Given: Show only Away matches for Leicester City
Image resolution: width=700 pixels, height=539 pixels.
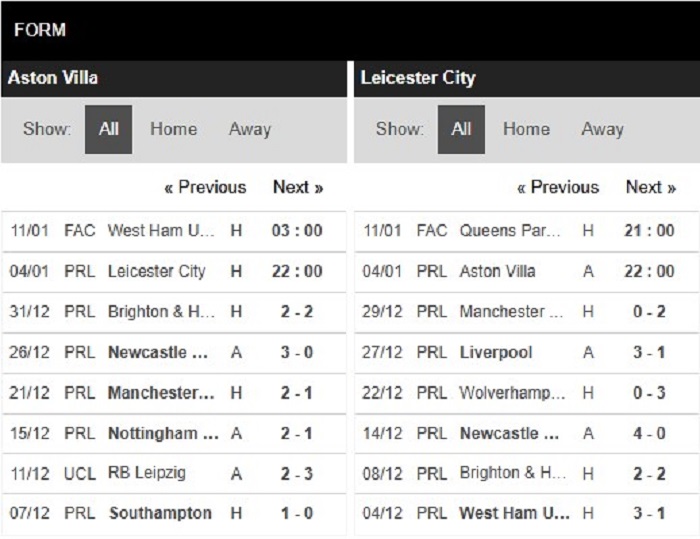Looking at the screenshot, I should 602,129.
